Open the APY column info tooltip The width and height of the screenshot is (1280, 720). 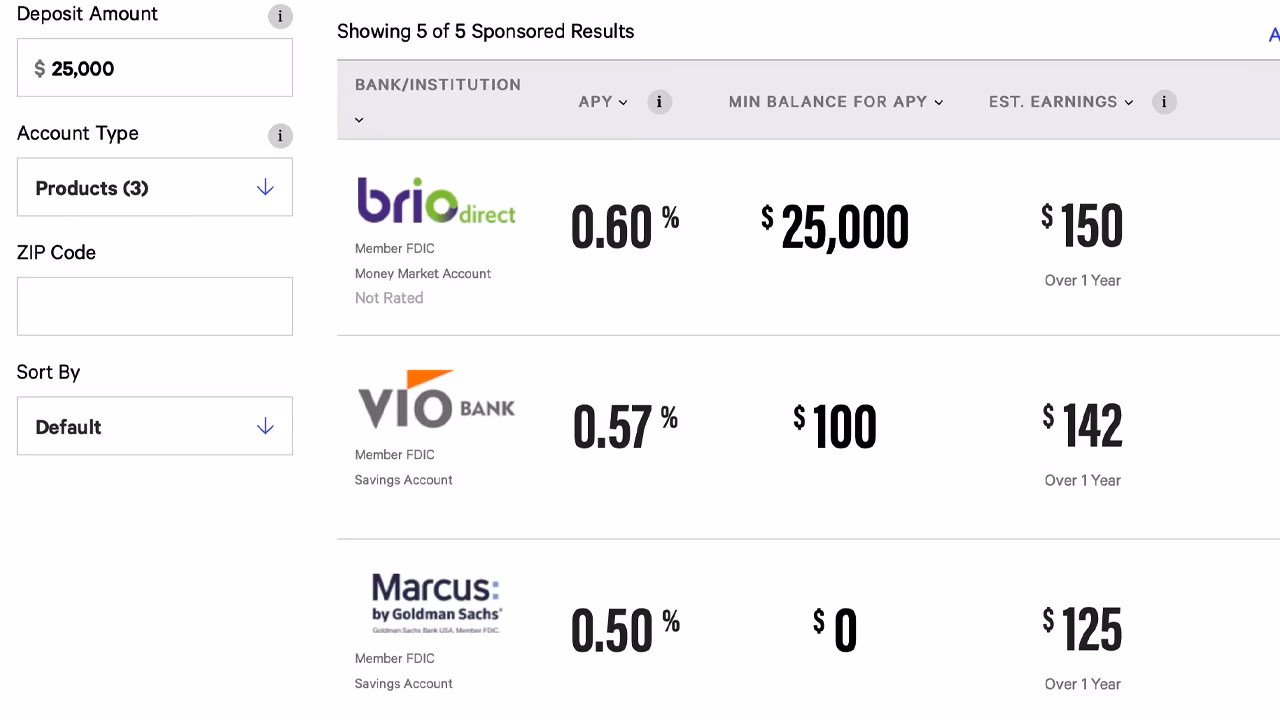659,102
